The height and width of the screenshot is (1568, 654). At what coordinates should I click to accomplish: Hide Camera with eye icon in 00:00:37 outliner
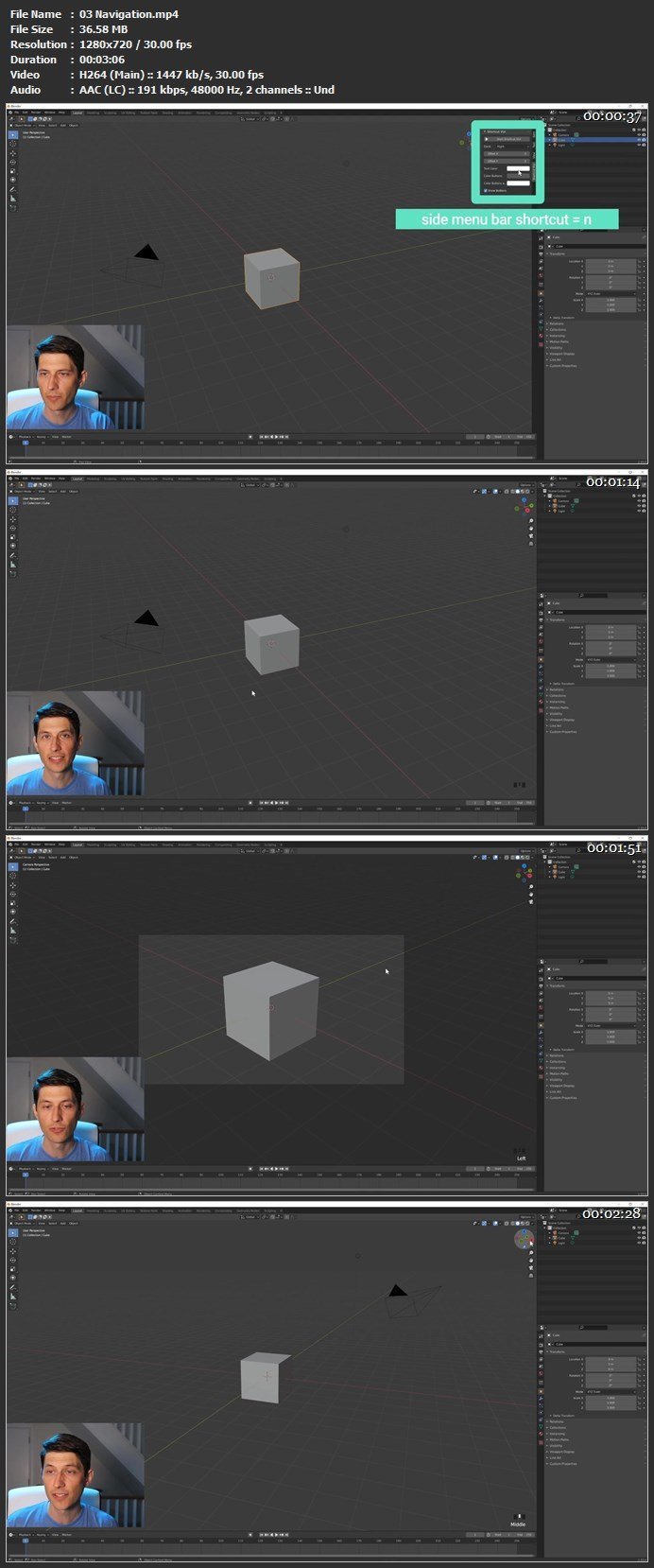(639, 134)
